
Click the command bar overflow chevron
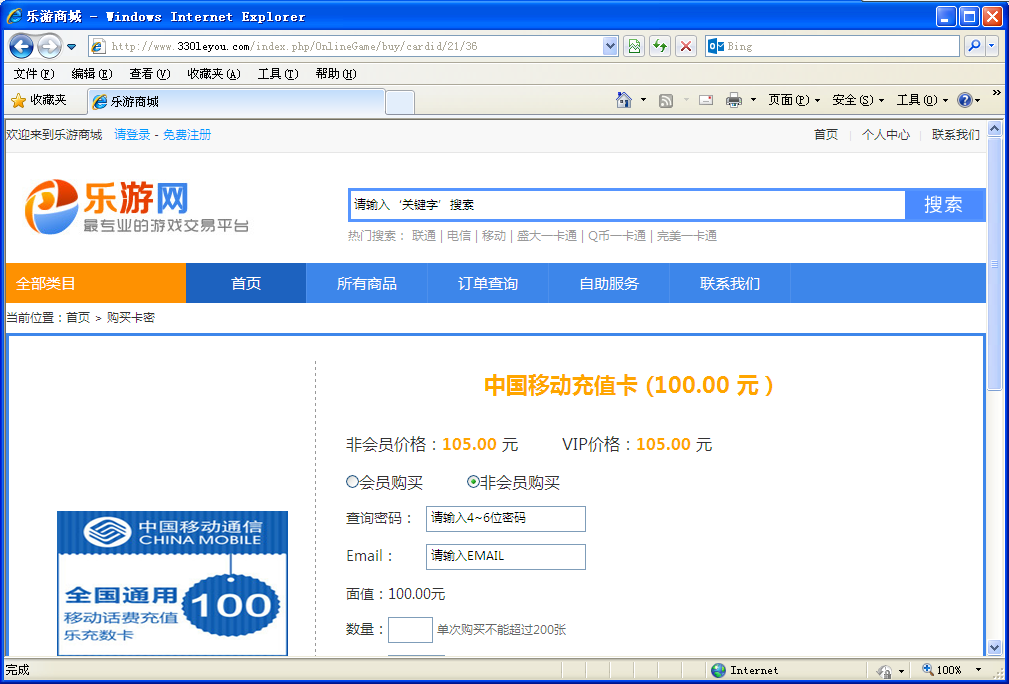996,93
